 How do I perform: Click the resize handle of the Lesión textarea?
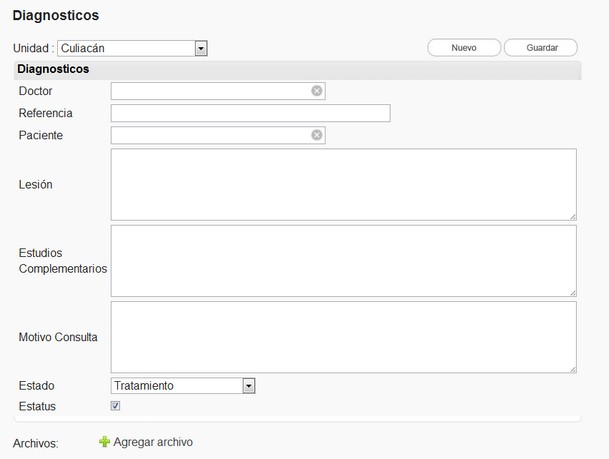point(572,215)
